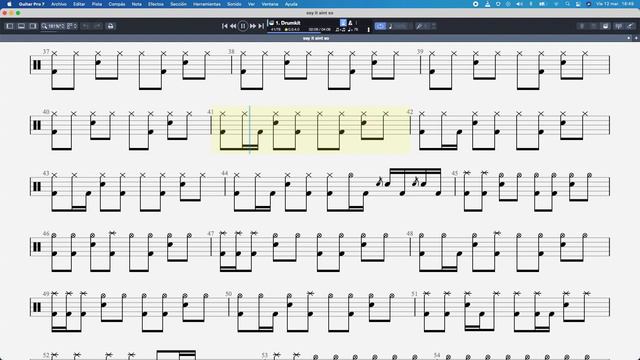Click bar number 38
Image resolution: width=640 pixels, height=360 pixels.
(x=231, y=51)
